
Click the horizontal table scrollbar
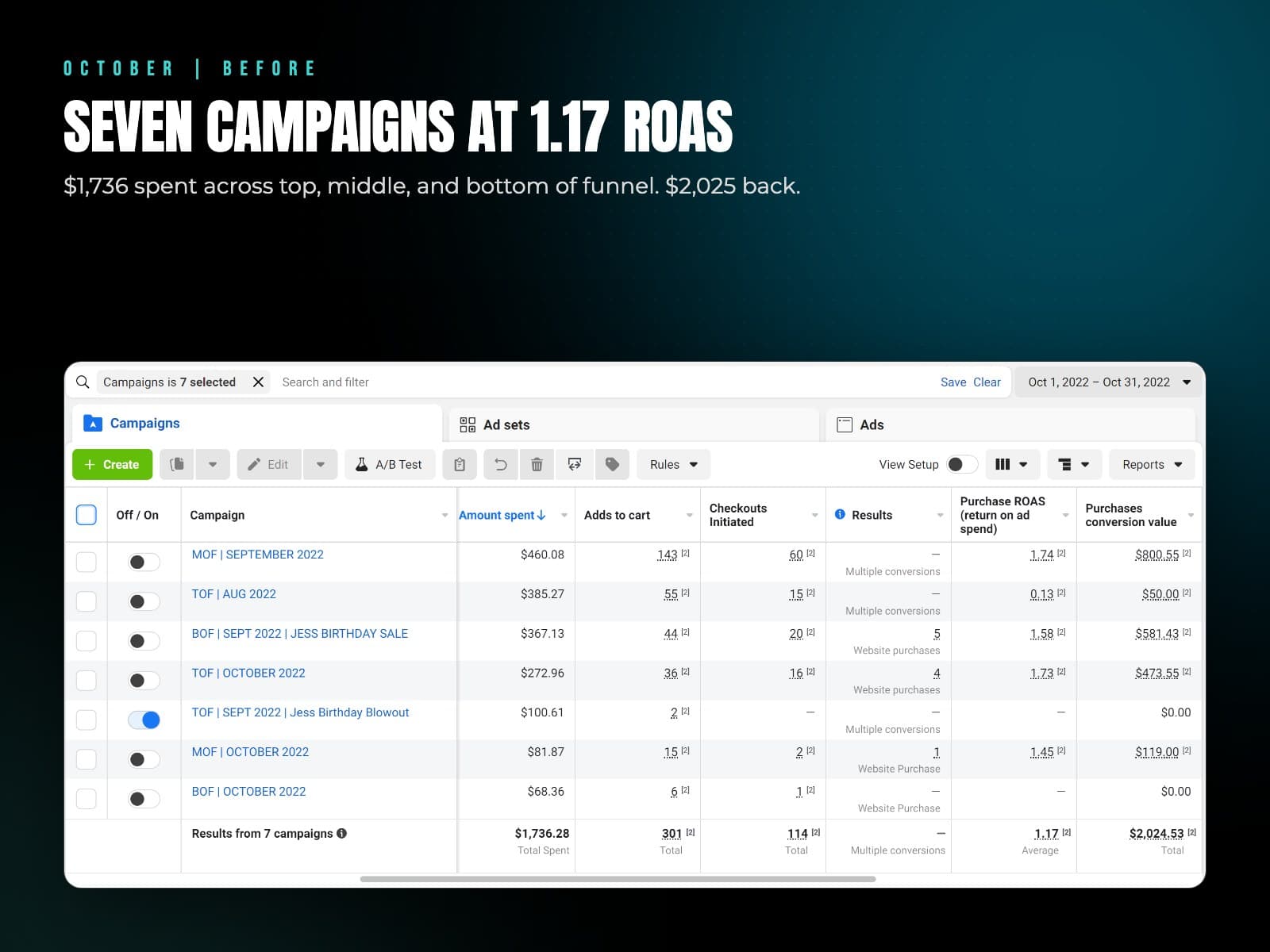pyautogui.click(x=618, y=879)
